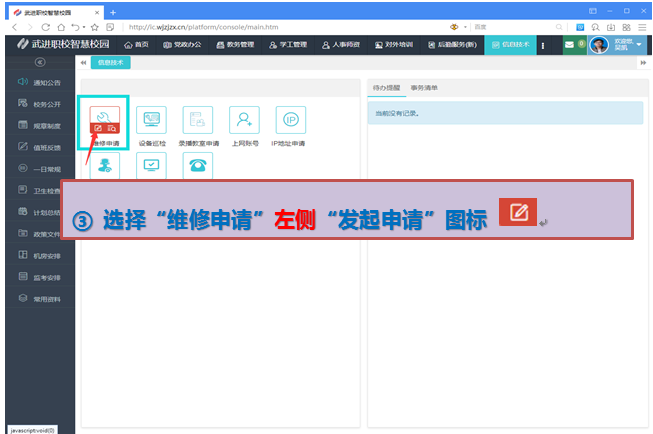
Task: Click the browser back arrow
Action: click(15, 27)
